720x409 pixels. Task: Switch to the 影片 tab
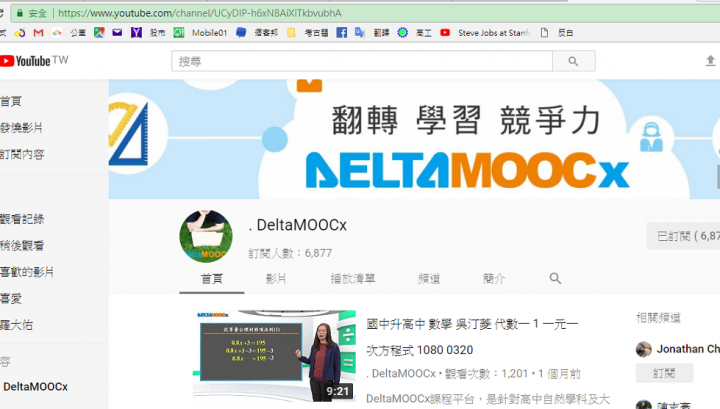[276, 279]
